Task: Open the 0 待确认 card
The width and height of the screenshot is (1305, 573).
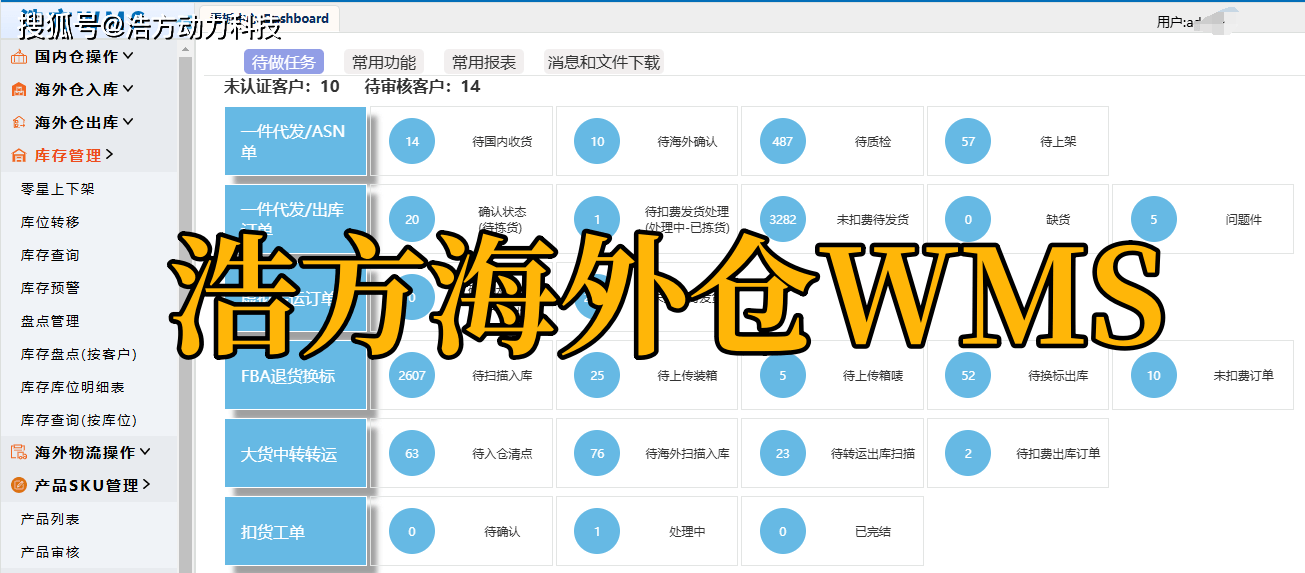Action: coord(461,531)
